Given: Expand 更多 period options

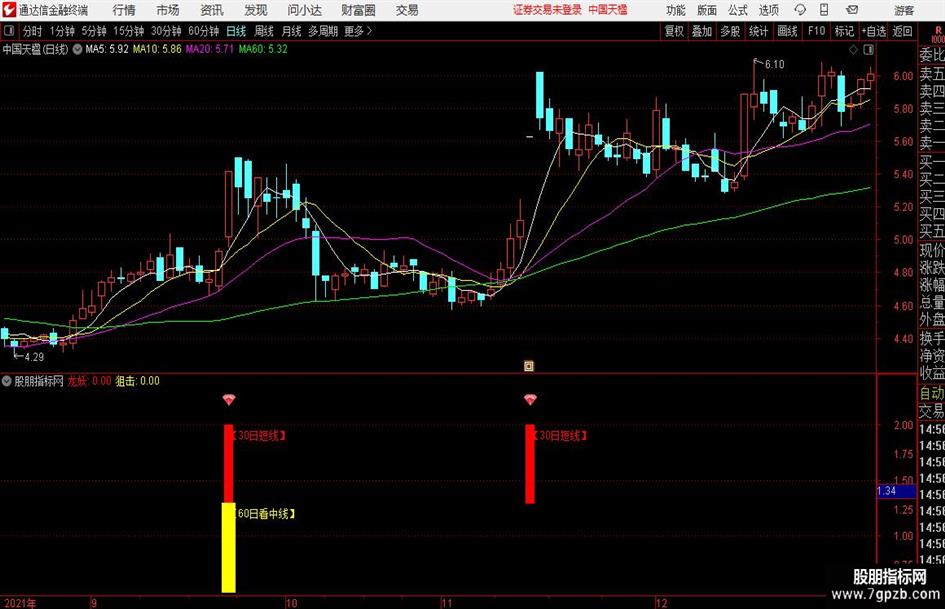Looking at the screenshot, I should tap(358, 31).
